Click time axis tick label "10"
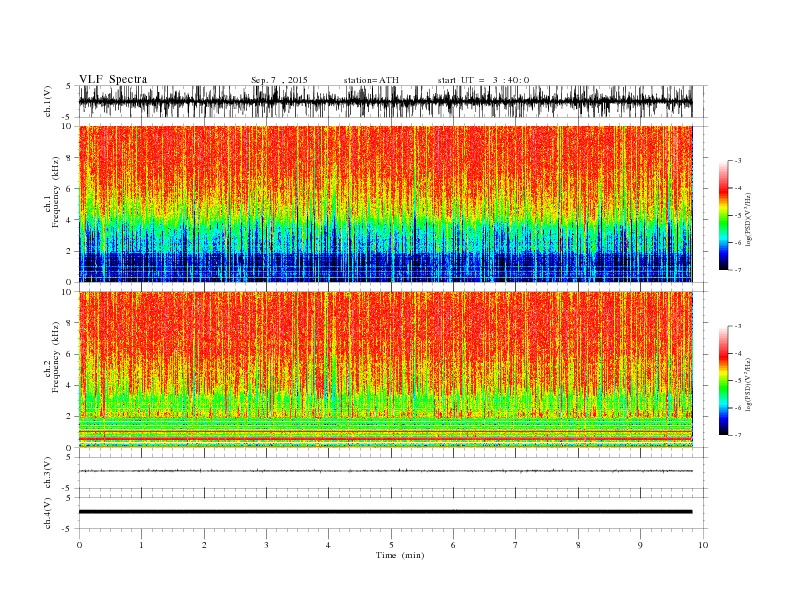Screen dimensions: 792x612 [703, 545]
